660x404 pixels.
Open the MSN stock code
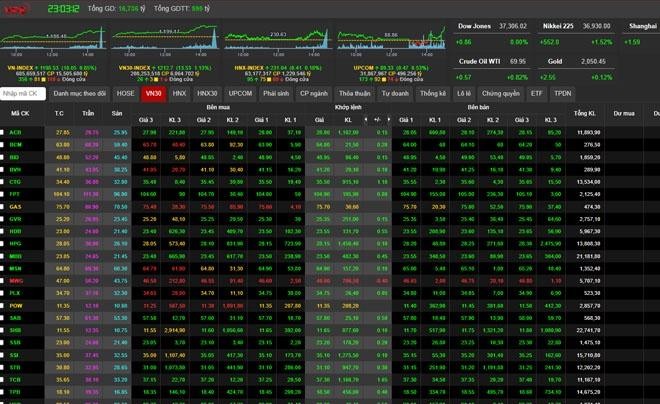[15, 268]
